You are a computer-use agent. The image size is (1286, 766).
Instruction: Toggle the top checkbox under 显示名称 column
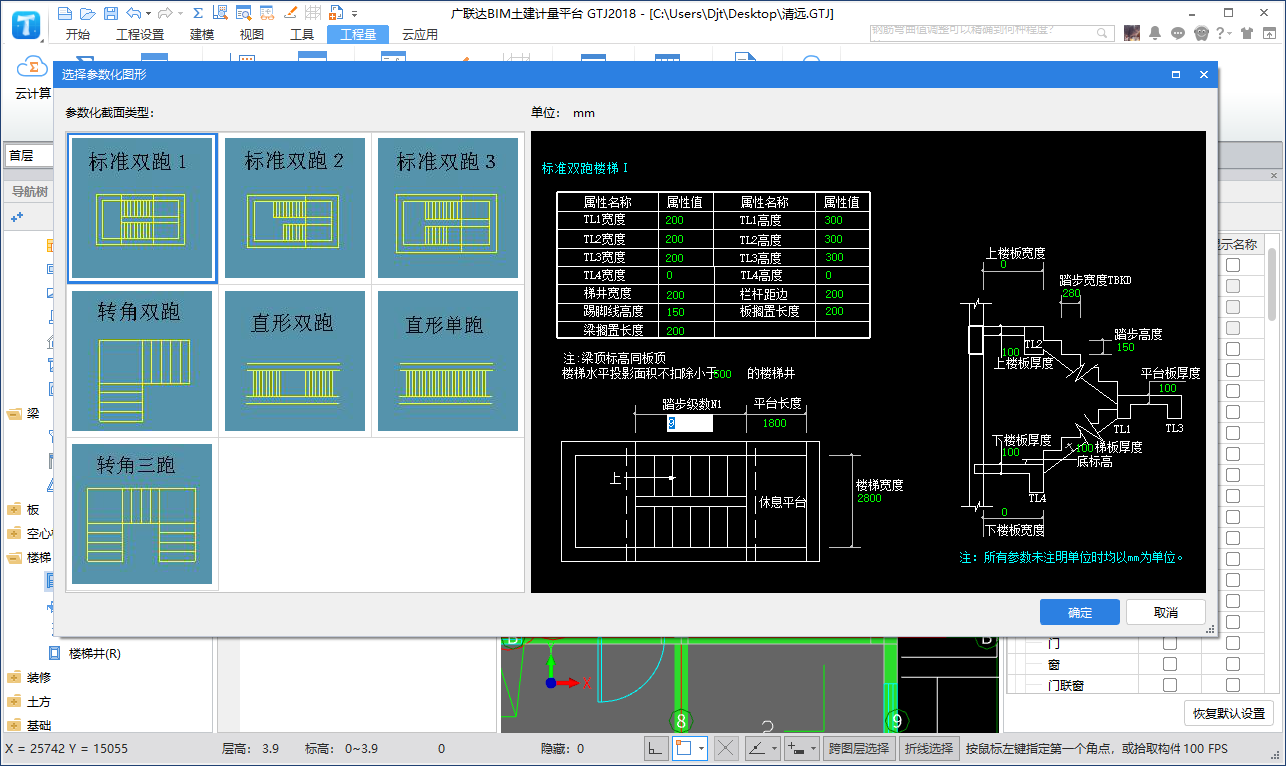click(1233, 265)
